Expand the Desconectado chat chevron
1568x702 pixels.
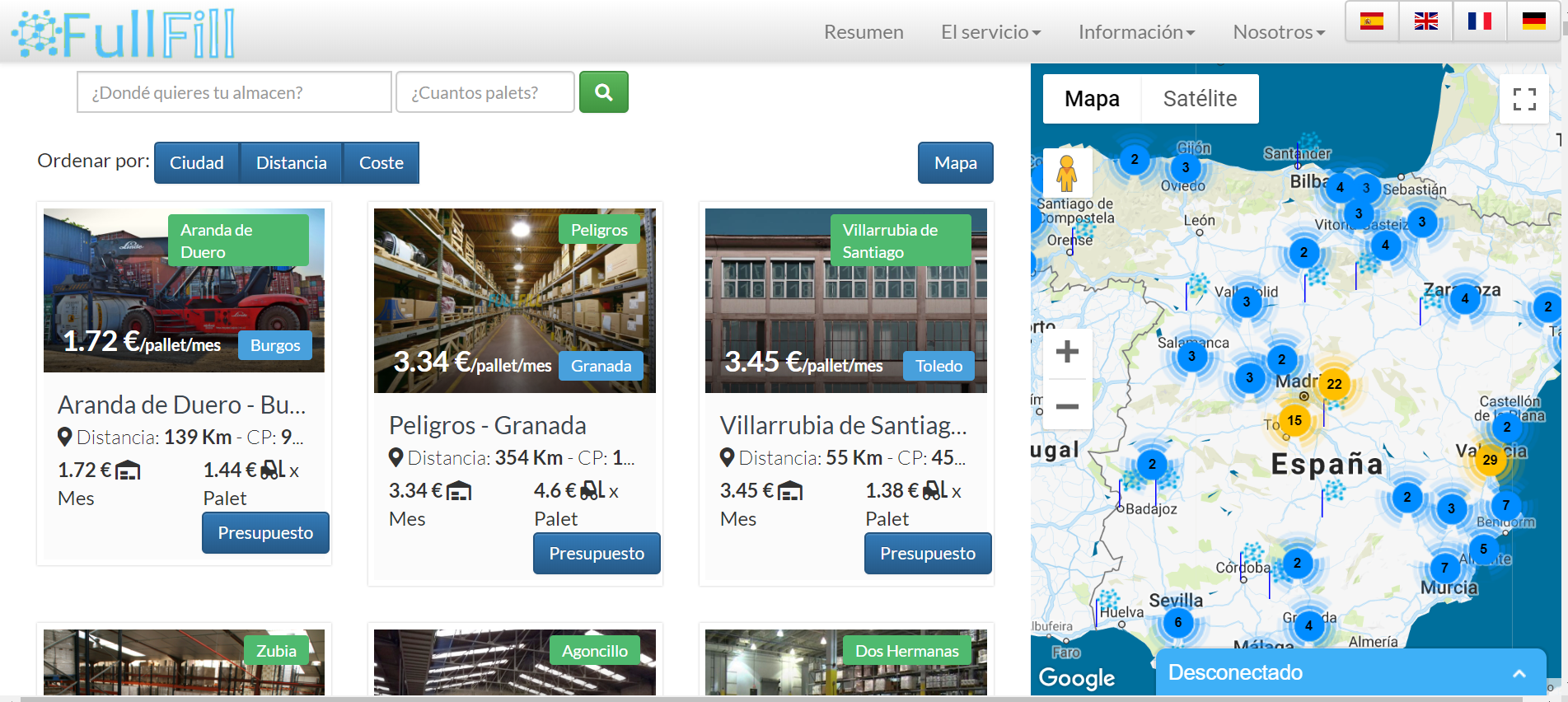coord(1519,673)
